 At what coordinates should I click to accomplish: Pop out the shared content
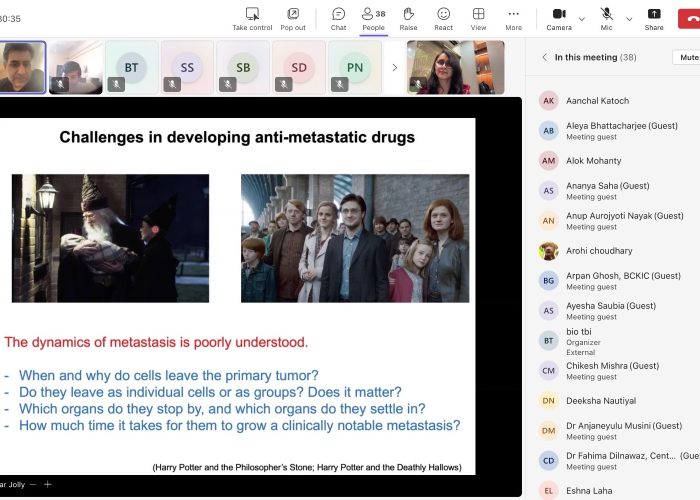click(293, 19)
